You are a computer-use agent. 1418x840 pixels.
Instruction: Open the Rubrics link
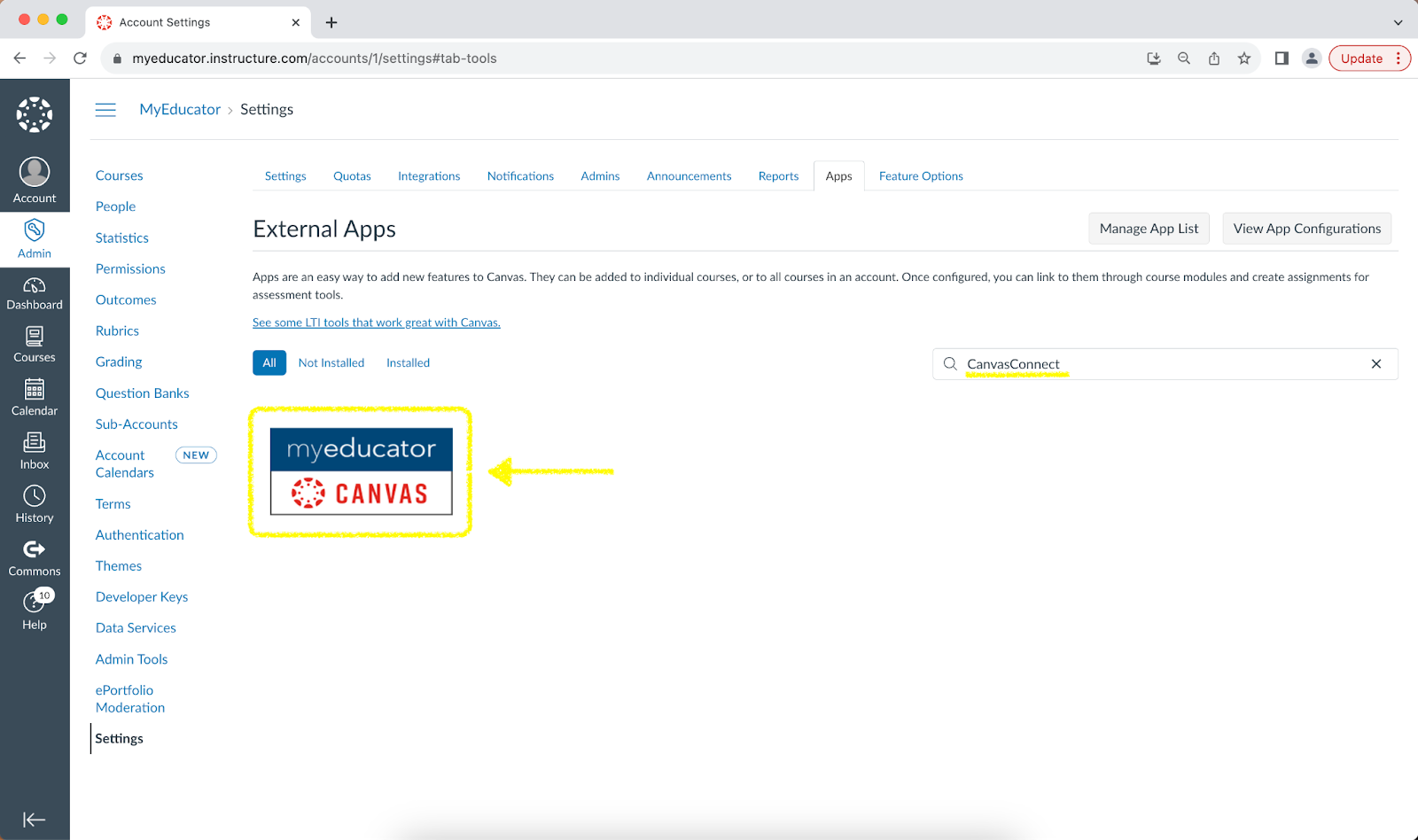[x=117, y=331]
